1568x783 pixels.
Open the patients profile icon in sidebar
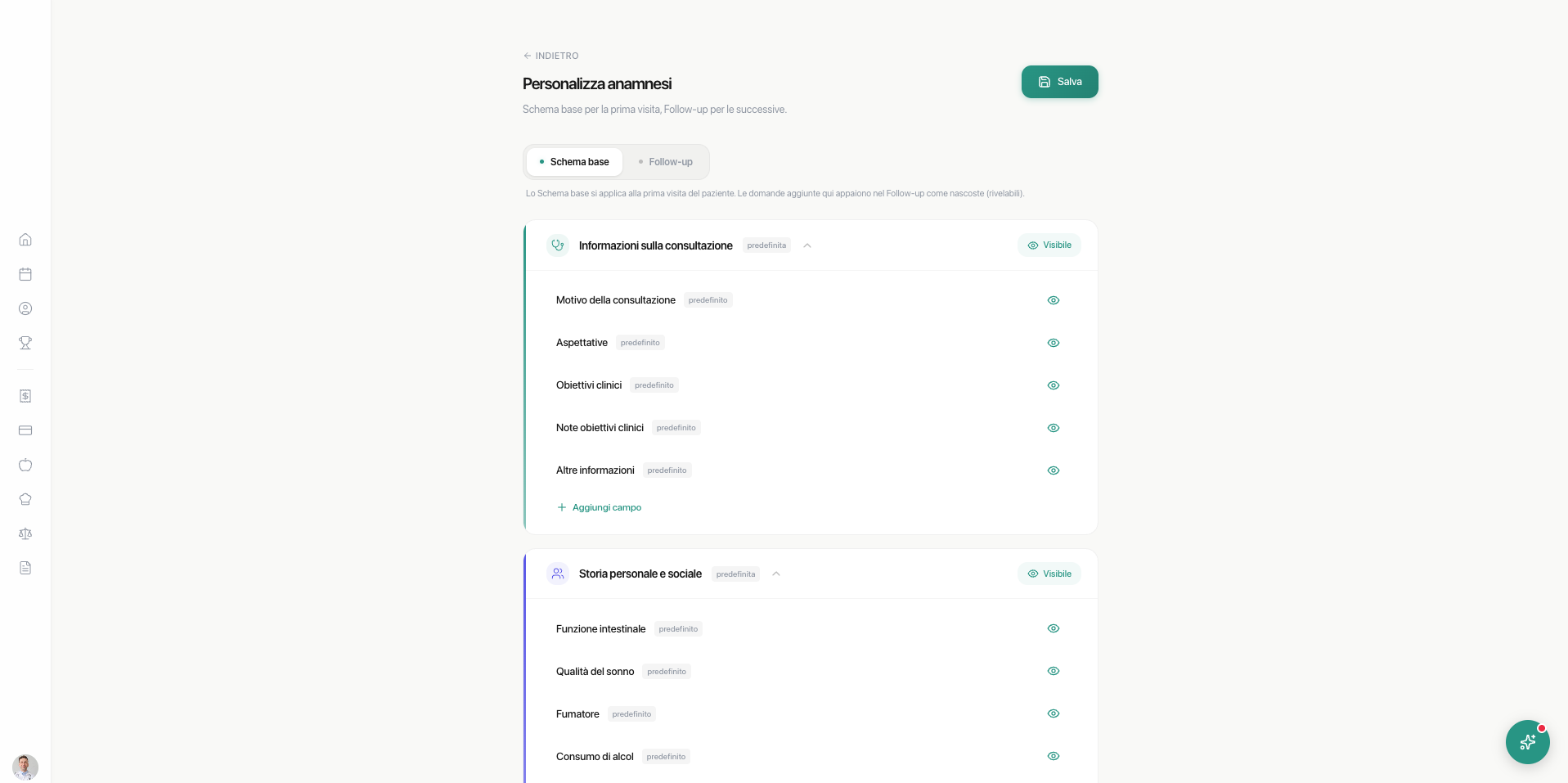pos(25,308)
